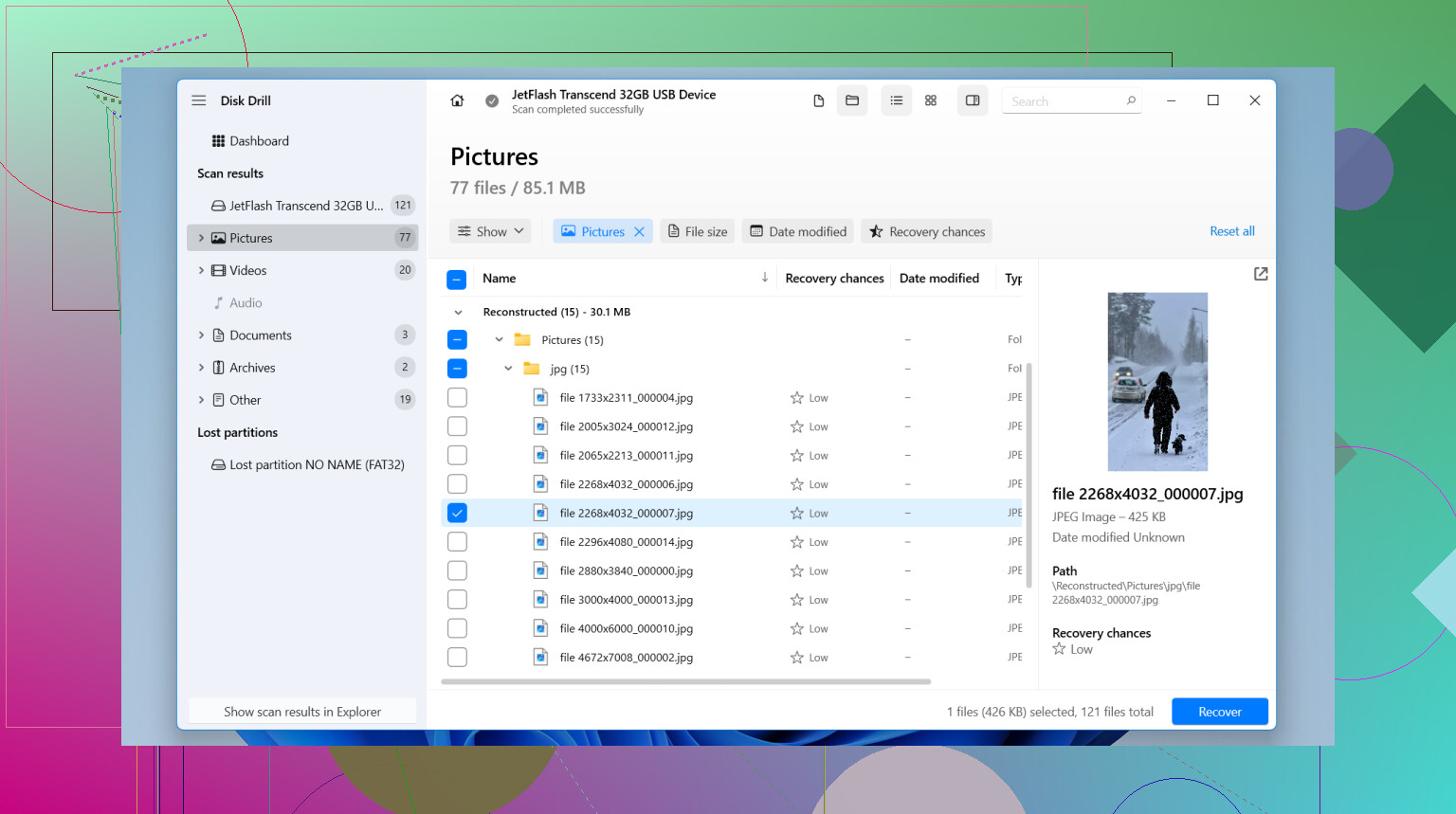
Task: Go to the home screen icon
Action: pos(457,100)
